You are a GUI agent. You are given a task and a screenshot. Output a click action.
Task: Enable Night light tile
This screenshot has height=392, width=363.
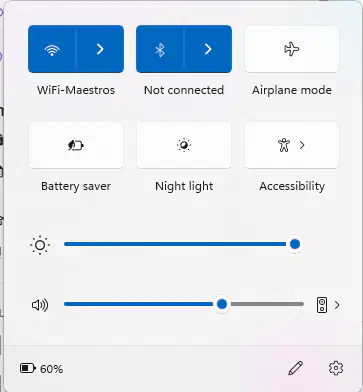tap(184, 145)
